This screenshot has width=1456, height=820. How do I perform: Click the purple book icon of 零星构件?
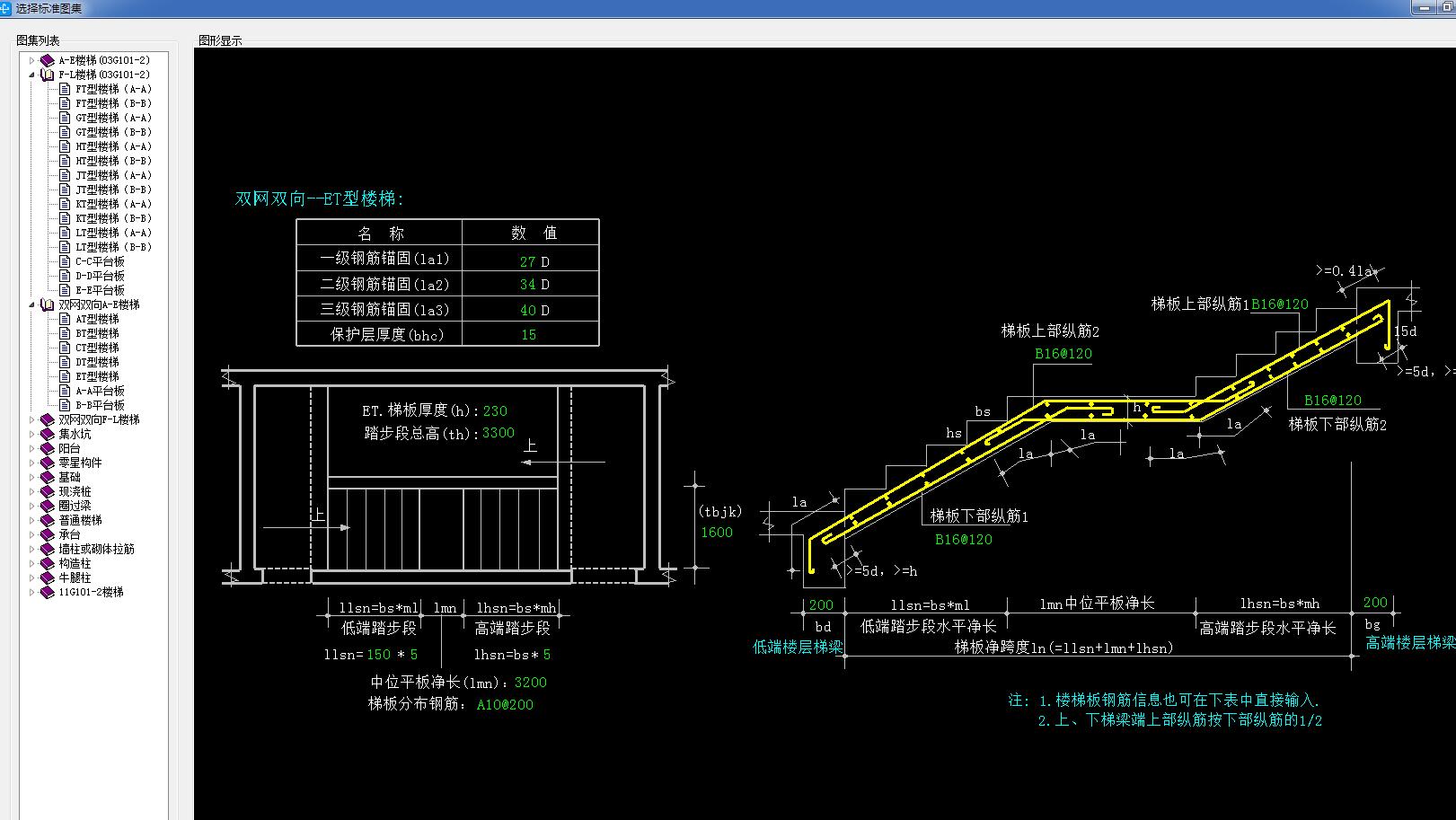[48, 463]
